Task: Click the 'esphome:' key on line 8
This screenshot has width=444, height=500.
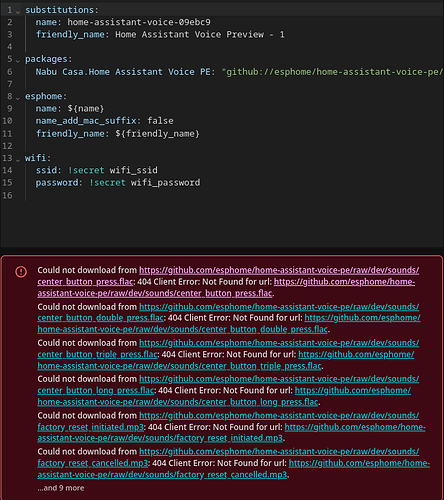Action: pyautogui.click(x=46, y=96)
